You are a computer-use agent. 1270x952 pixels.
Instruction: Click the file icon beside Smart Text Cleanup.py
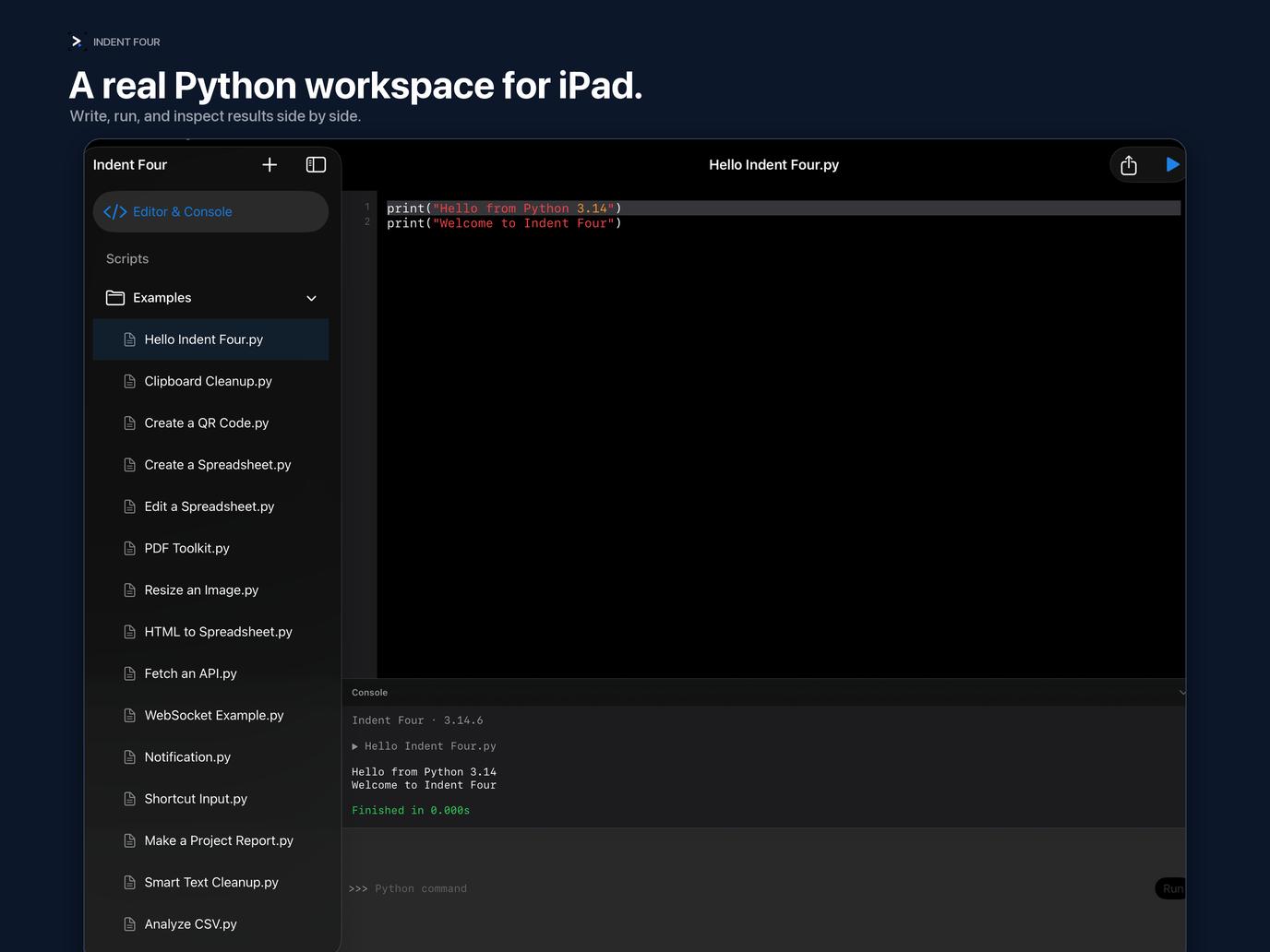(129, 882)
